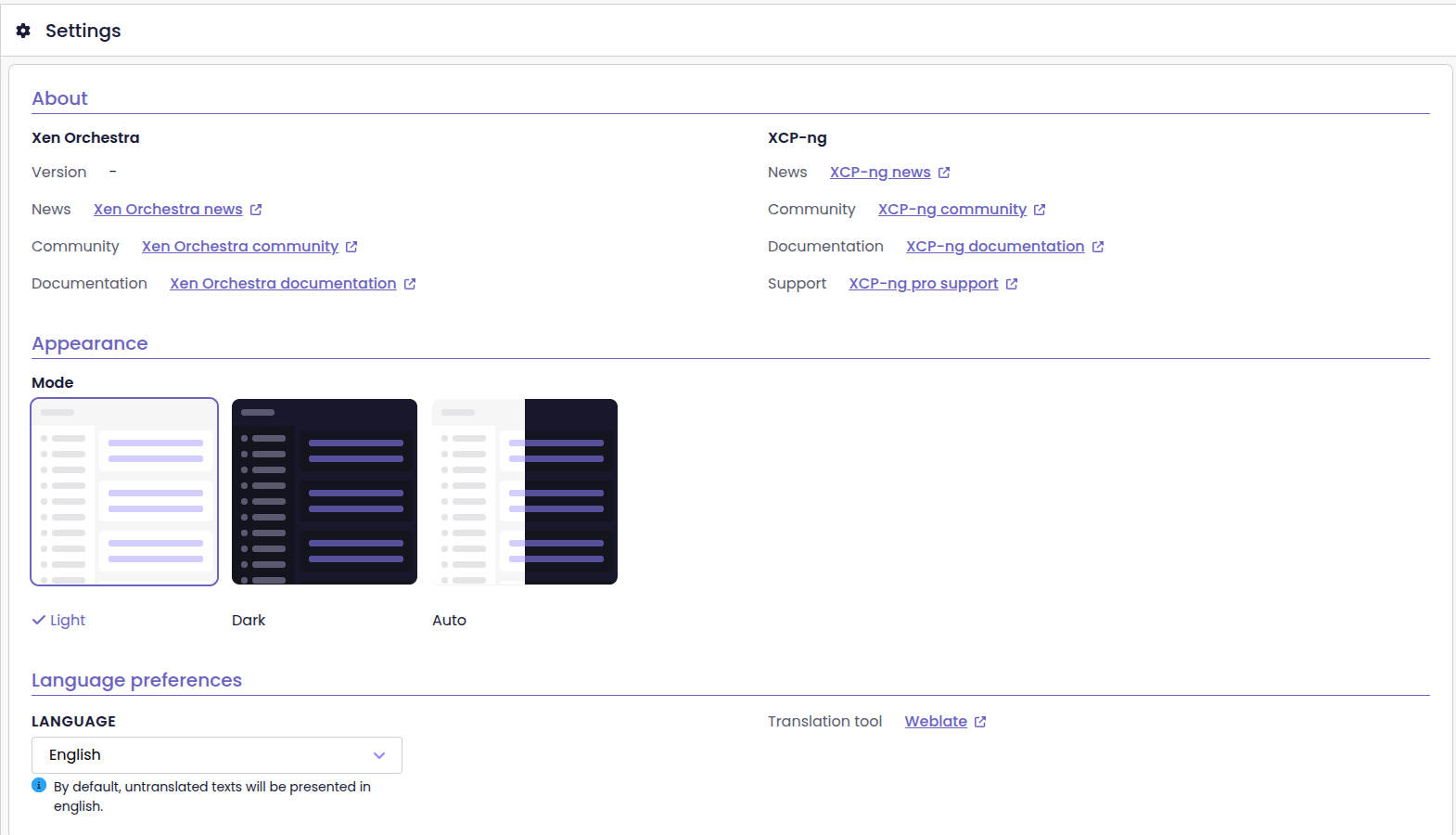Open Xen Orchestra documentation link
Screen dimensions: 1456x835
coord(283,284)
